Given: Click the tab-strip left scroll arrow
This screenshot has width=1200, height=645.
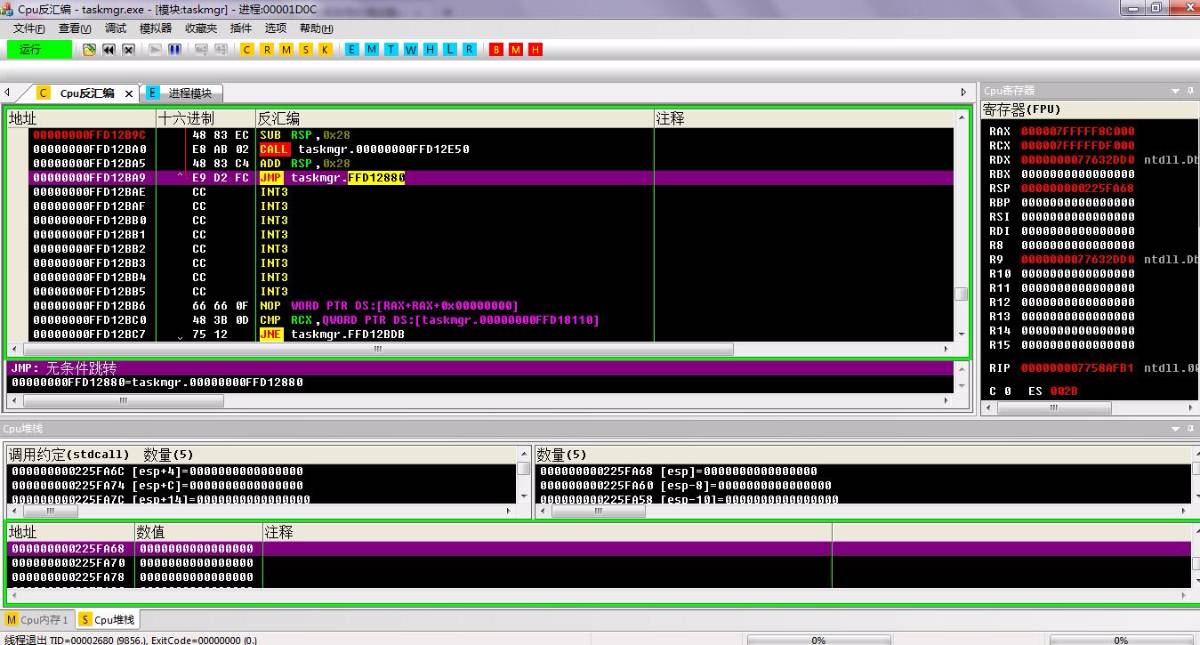Looking at the screenshot, I should pos(7,92).
